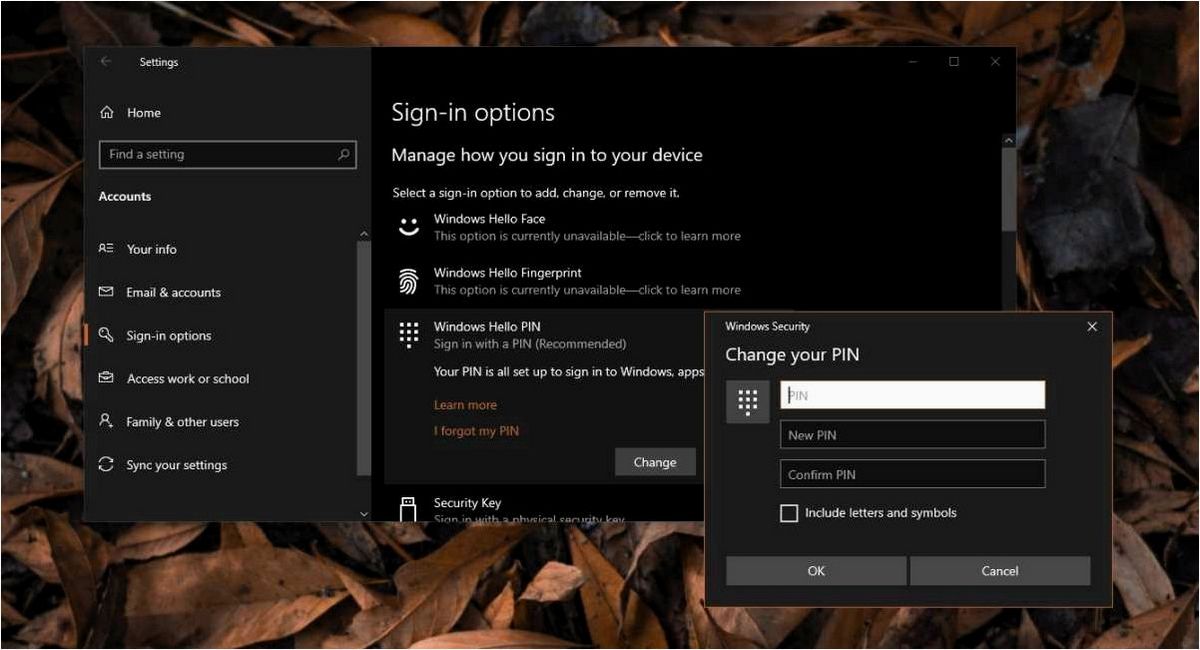
Task: Click 'Manage how you sign in to your device'
Action: click(x=547, y=155)
